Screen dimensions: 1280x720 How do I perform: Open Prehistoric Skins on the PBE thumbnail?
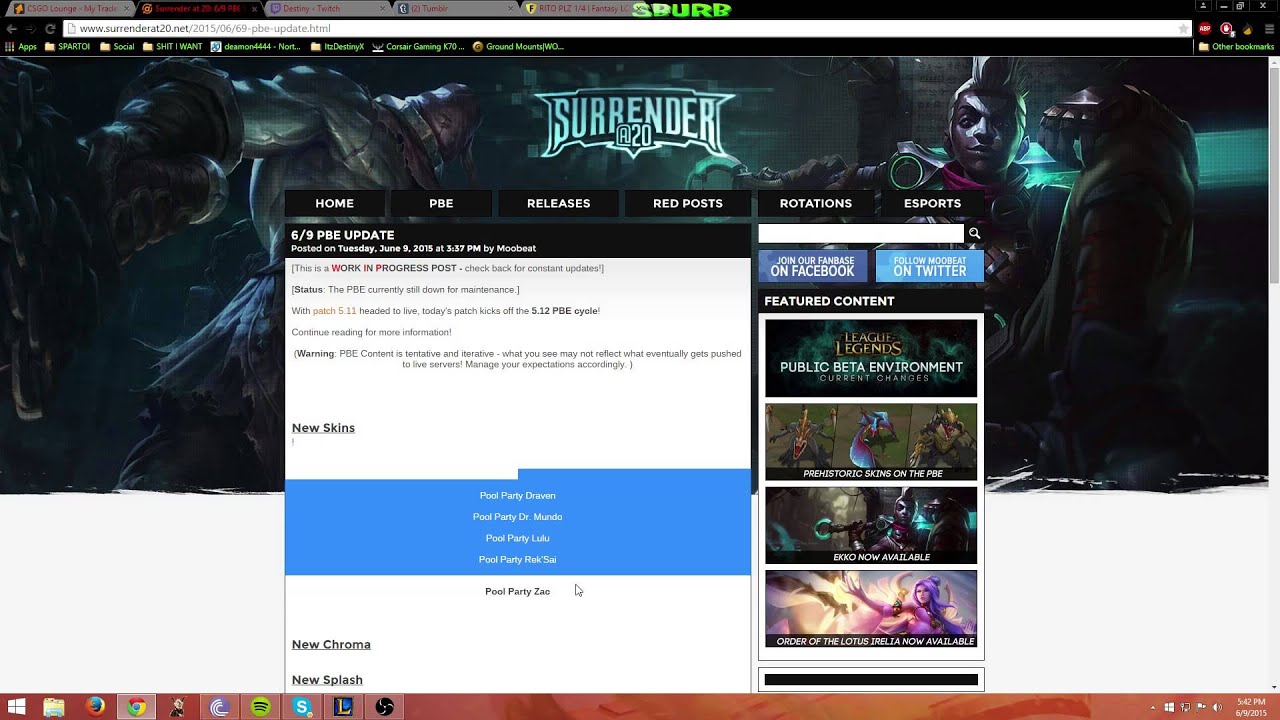pyautogui.click(x=871, y=442)
